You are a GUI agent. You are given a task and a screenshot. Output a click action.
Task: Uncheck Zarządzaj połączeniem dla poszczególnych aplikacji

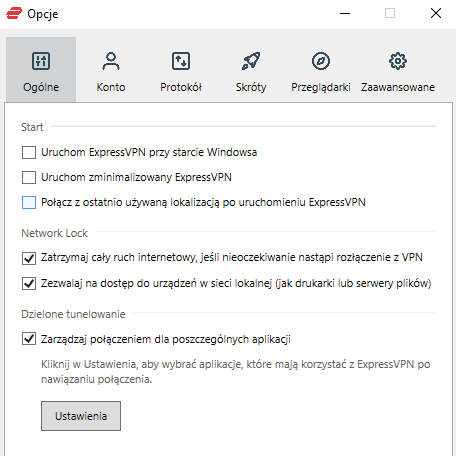point(29,339)
